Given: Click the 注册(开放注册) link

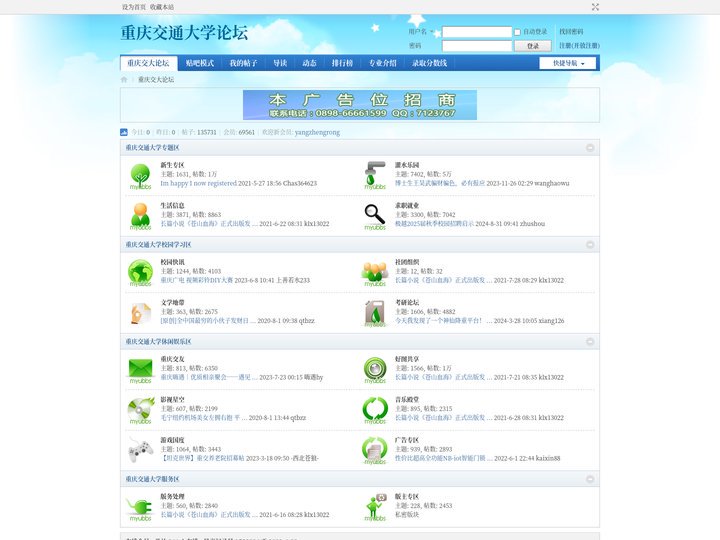Looking at the screenshot, I should point(579,45).
